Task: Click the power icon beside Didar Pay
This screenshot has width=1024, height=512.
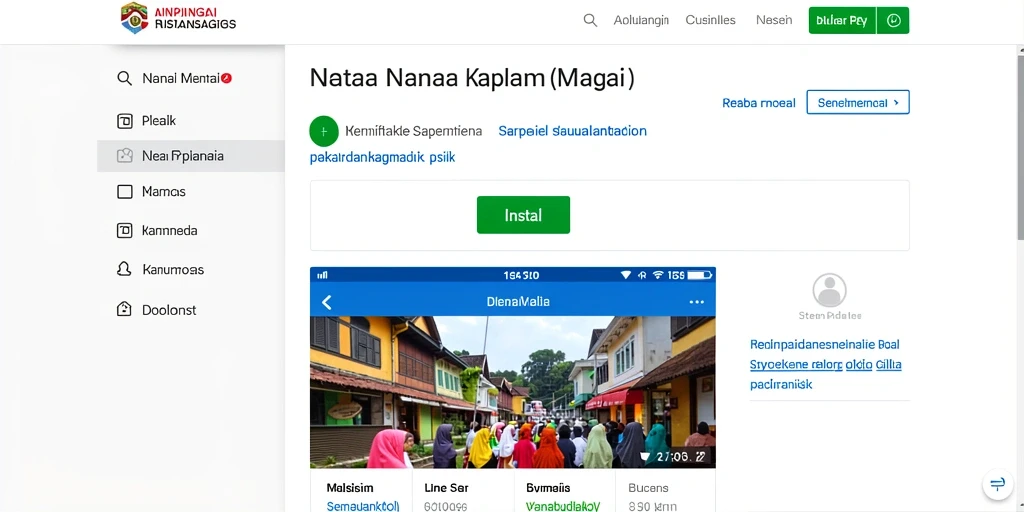Action: click(x=893, y=20)
